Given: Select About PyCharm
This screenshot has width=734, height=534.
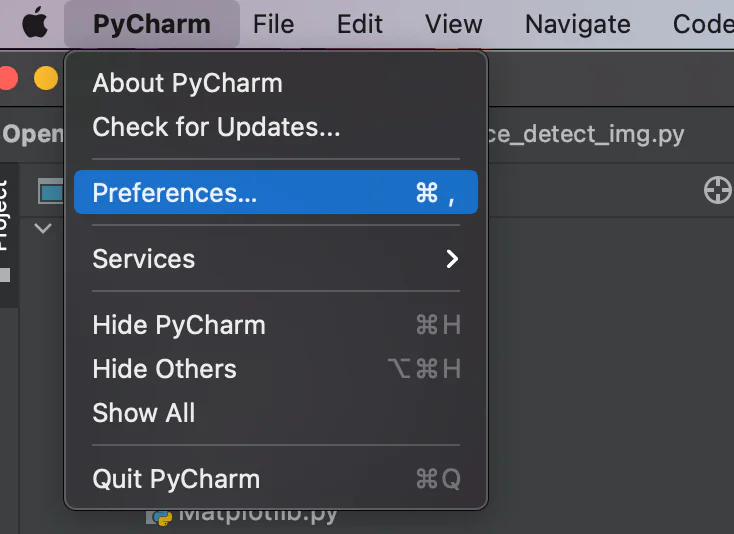Looking at the screenshot, I should pos(187,83).
